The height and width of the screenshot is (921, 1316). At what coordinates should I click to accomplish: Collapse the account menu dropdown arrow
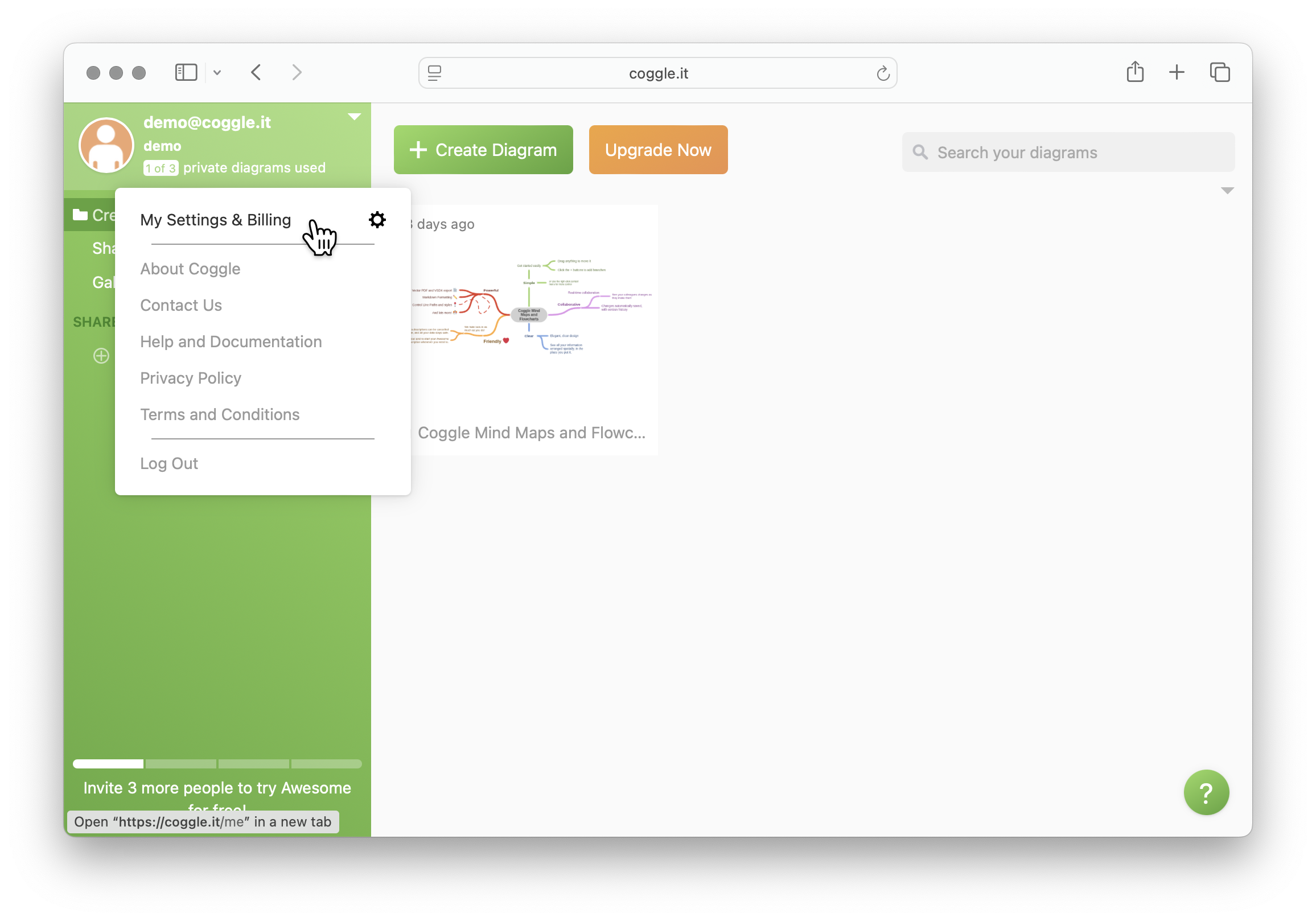pos(354,117)
